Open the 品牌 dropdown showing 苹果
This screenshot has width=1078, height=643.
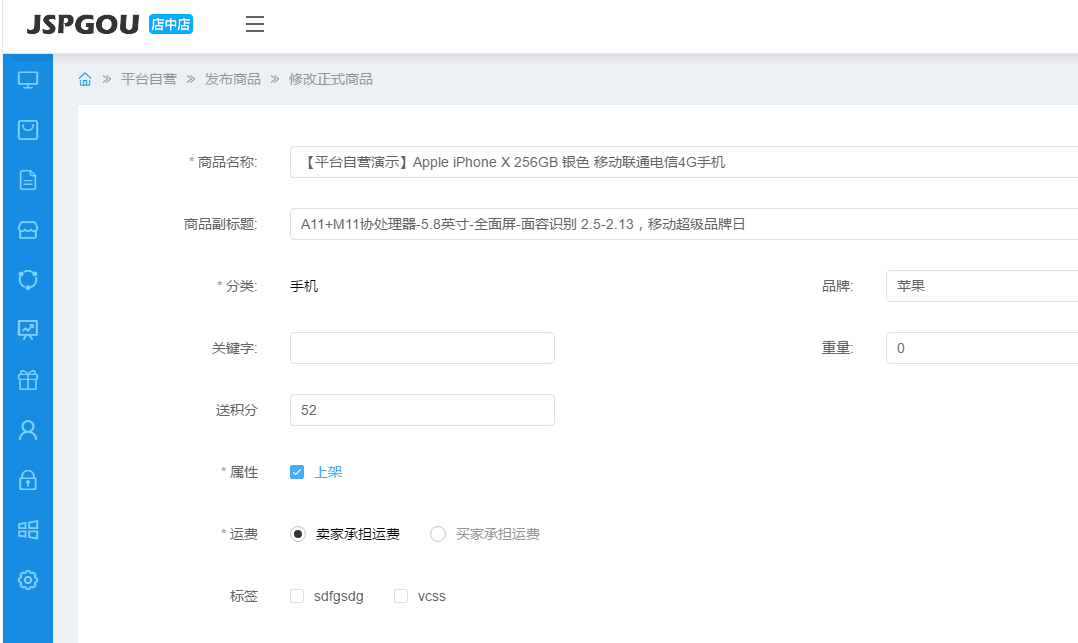[x=982, y=286]
